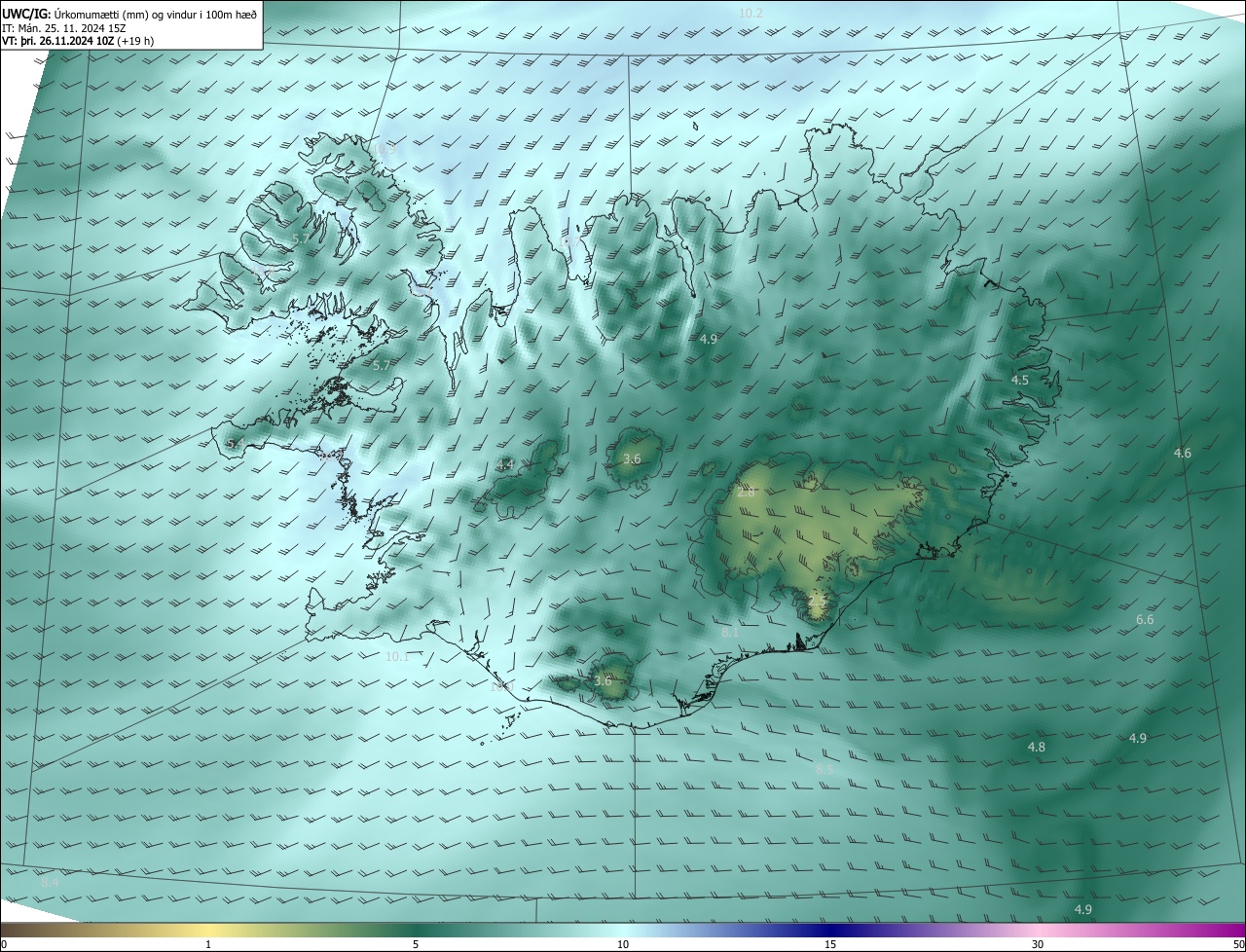Click the 8.1 value near the south coast
The height and width of the screenshot is (952, 1246).
(730, 633)
